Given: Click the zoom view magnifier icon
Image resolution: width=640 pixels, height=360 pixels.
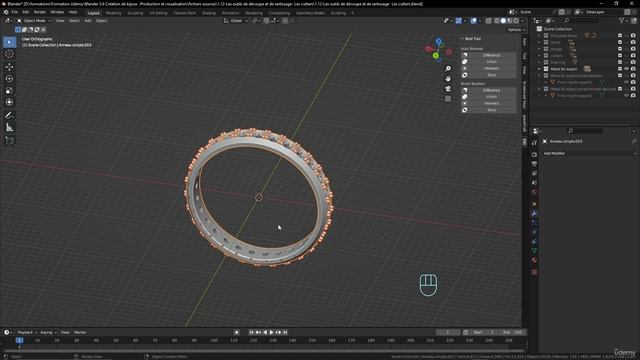Looking at the screenshot, I should (x=448, y=69).
